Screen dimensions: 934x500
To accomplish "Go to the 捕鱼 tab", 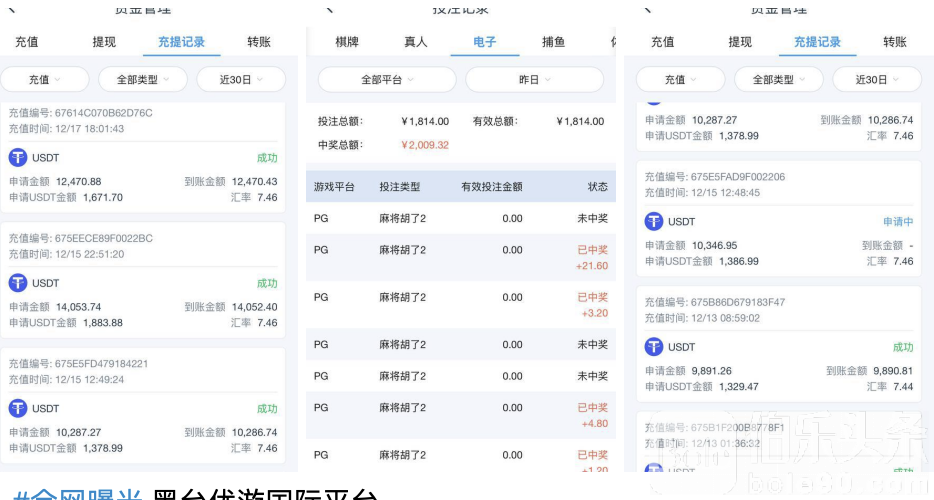I will (x=553, y=42).
